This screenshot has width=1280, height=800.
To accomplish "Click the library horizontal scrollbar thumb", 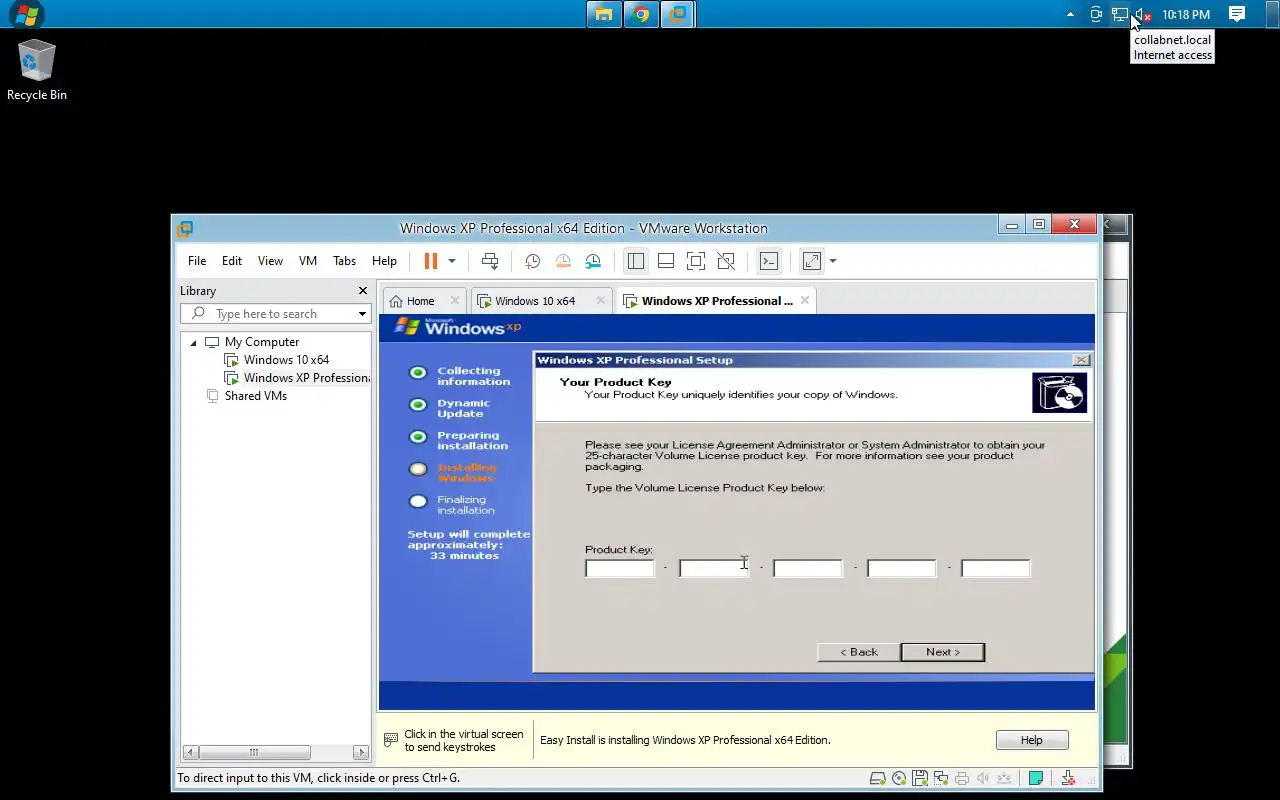I will 254,752.
